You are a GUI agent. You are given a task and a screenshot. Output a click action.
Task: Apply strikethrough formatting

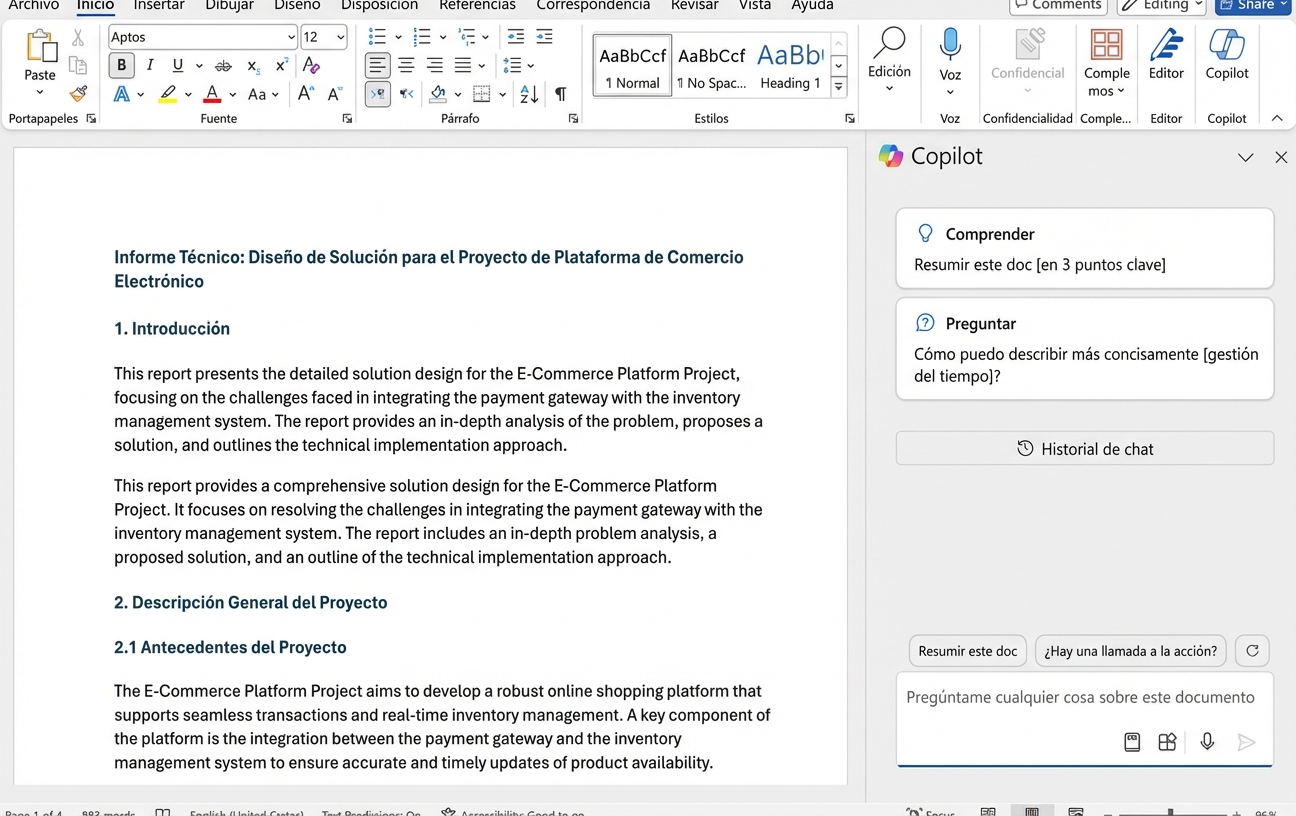point(222,65)
